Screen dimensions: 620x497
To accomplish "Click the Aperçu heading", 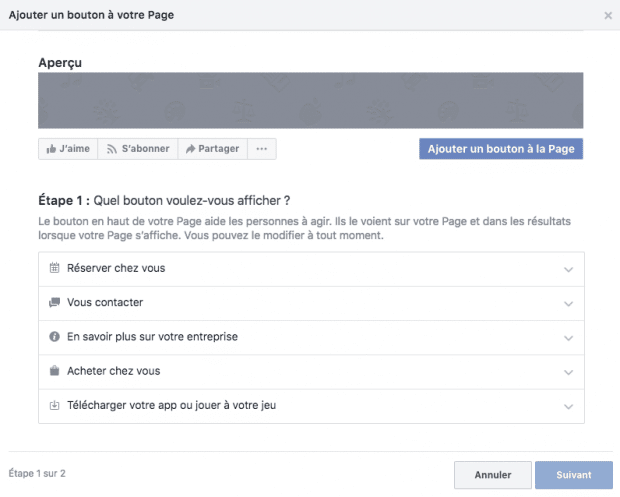I will [x=60, y=63].
